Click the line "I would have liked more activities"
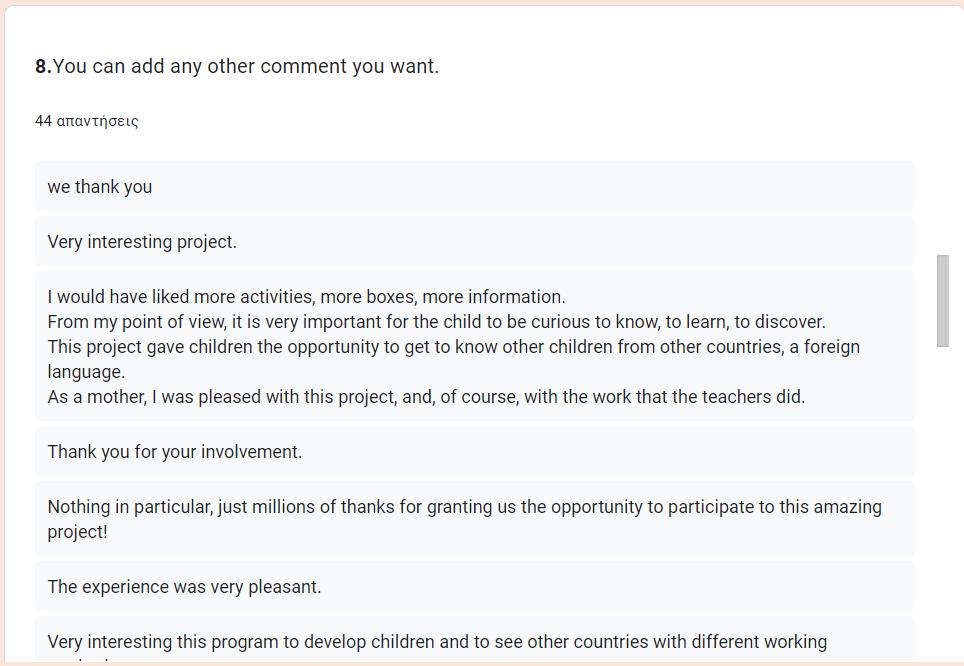Screen dimensions: 964x666 tap(306, 297)
